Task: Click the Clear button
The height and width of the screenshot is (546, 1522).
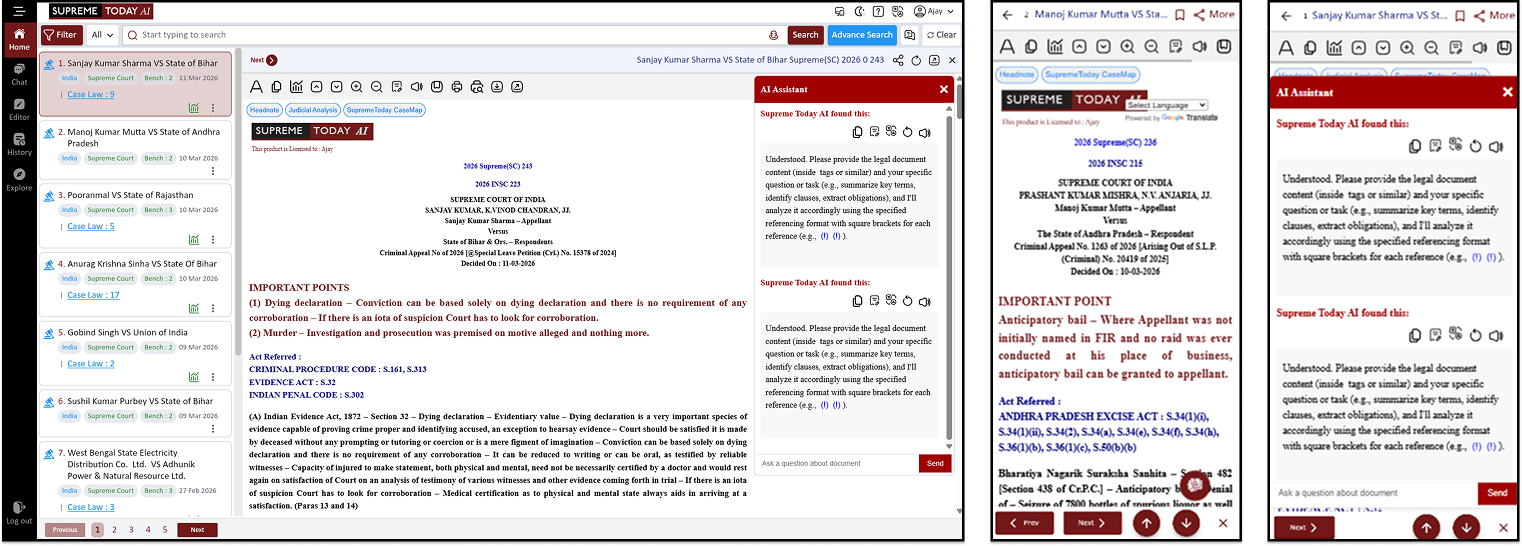Action: [941, 35]
